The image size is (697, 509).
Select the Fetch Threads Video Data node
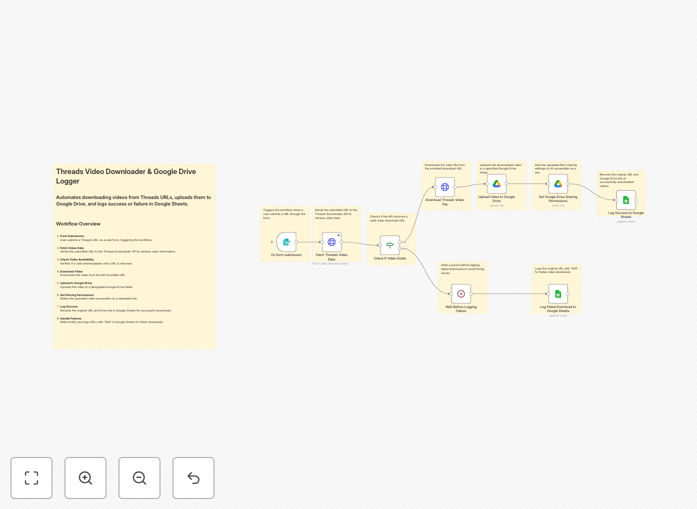tap(332, 242)
